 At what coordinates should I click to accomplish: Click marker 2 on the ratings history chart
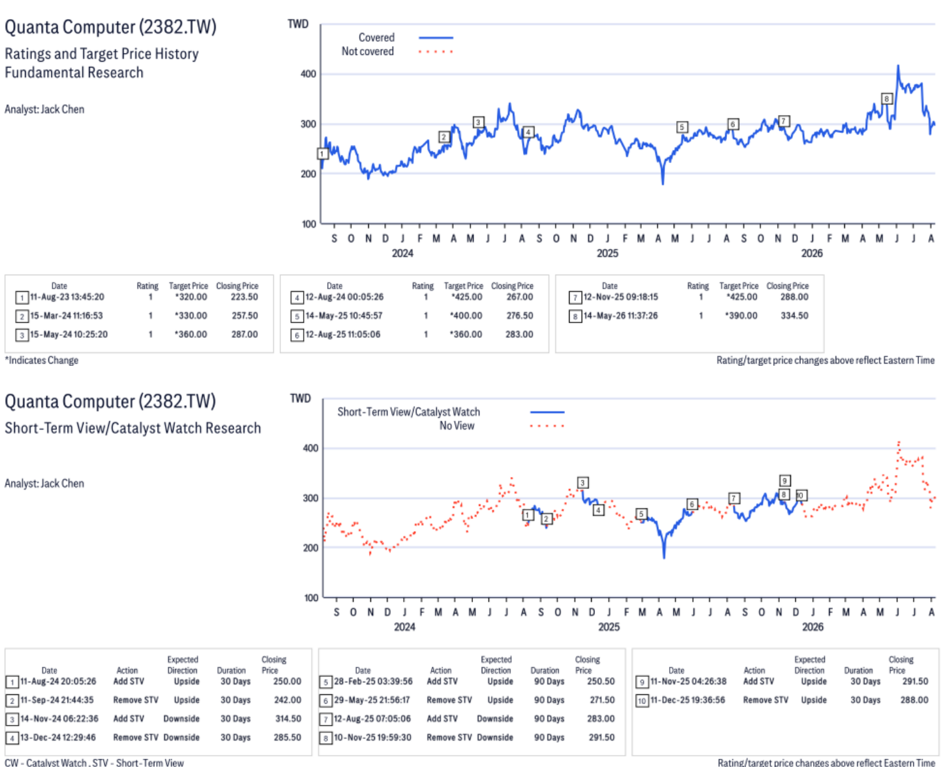[444, 137]
